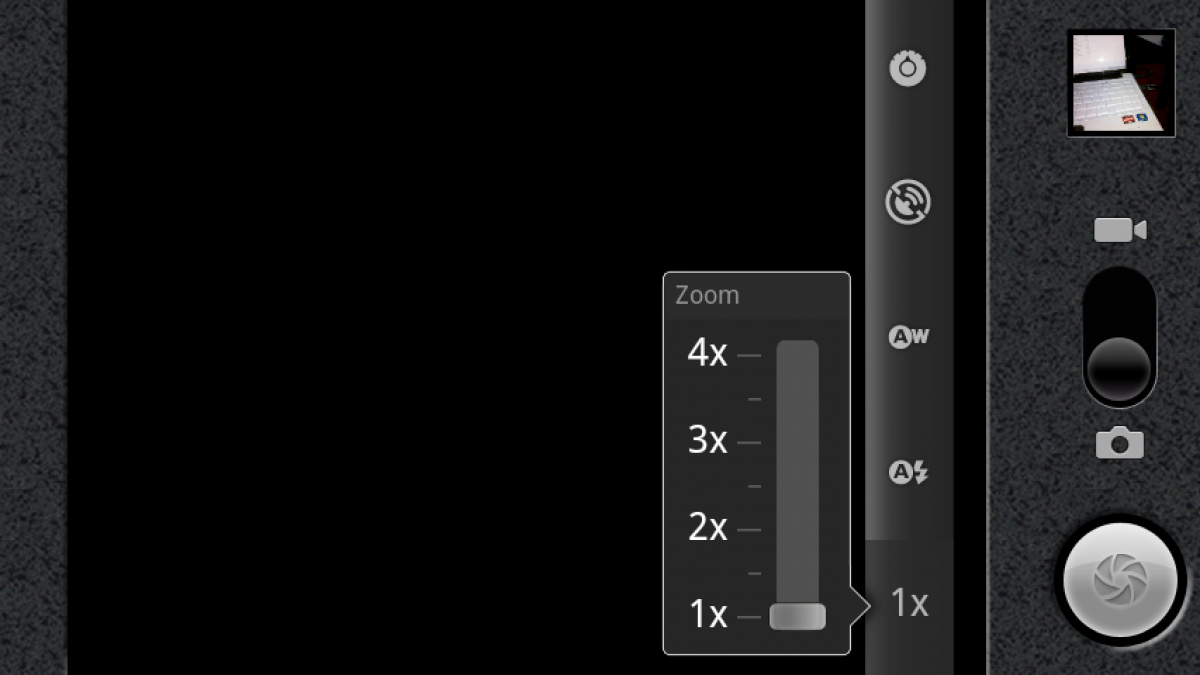Click the zoom slider track midpoint
The width and height of the screenshot is (1200, 675).
797,485
